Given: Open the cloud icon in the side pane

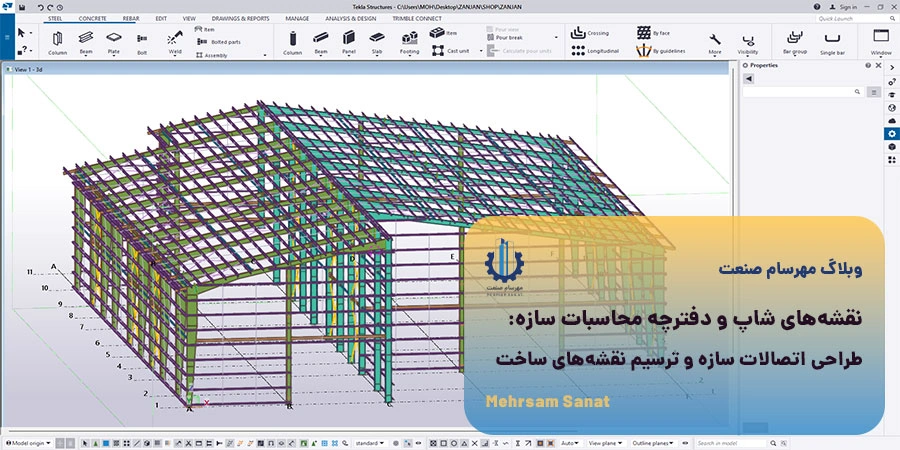Looking at the screenshot, I should pos(891,121).
